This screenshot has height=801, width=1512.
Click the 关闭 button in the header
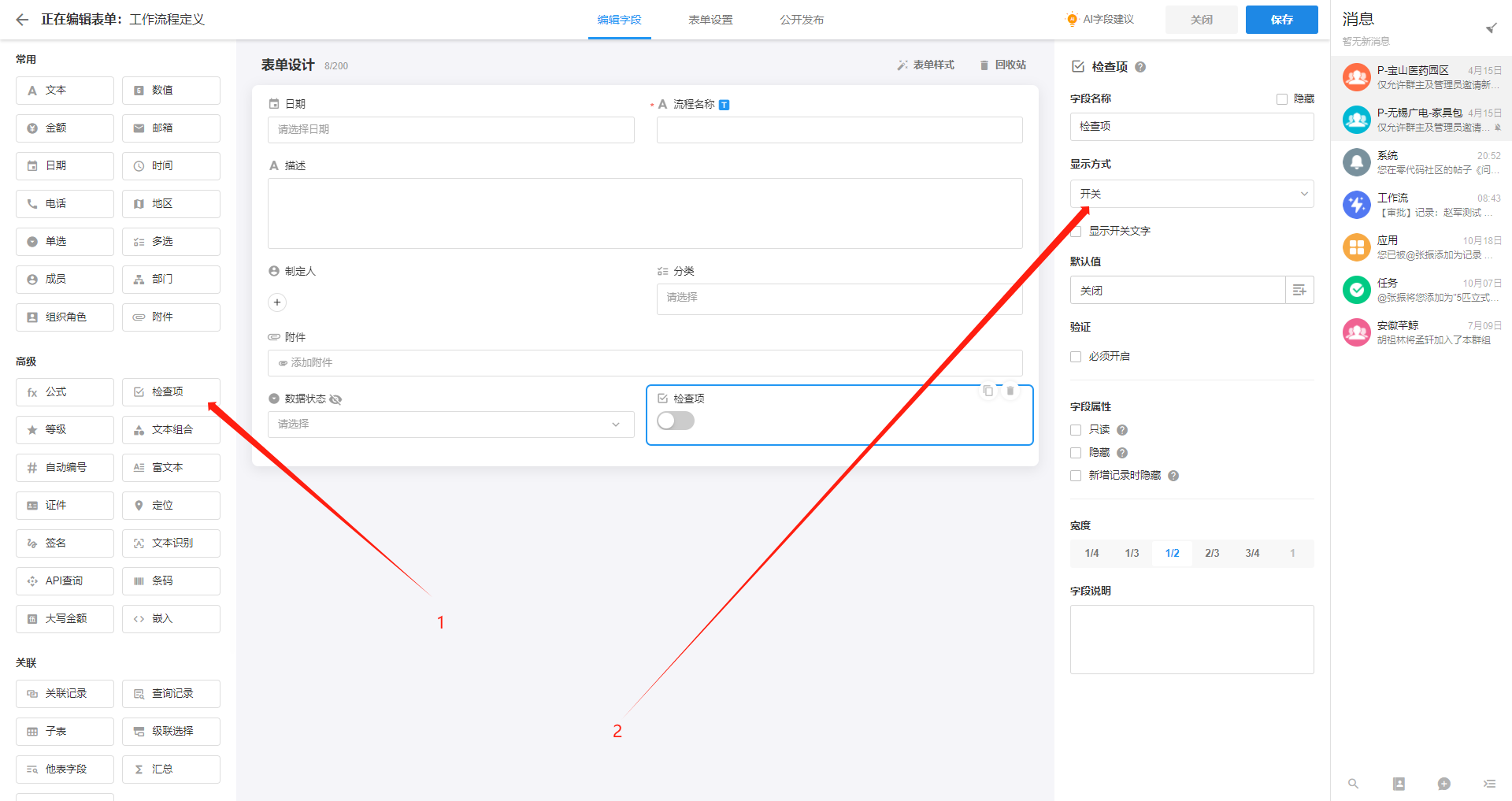click(1201, 20)
